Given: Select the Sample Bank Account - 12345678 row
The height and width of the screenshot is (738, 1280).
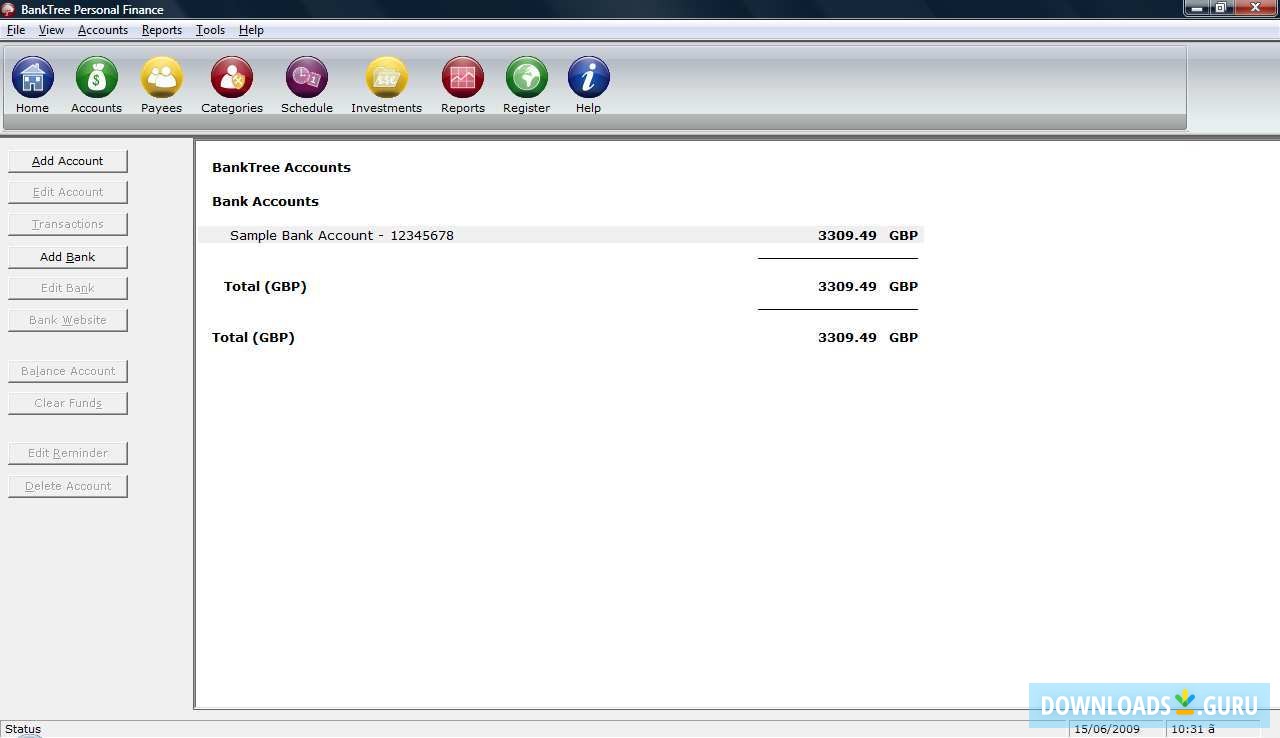Looking at the screenshot, I should pos(561,235).
